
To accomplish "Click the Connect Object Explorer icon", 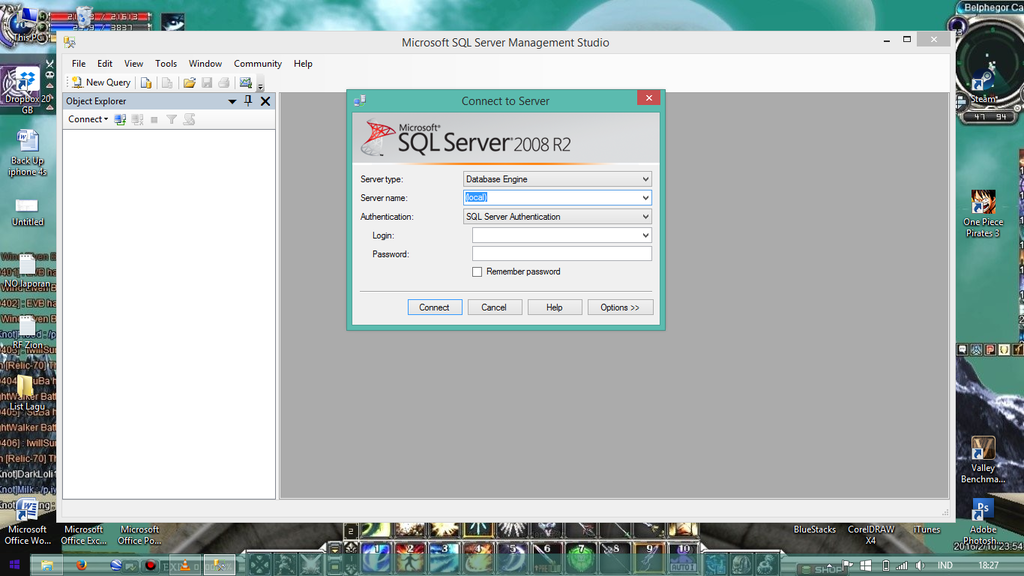I will pos(120,120).
